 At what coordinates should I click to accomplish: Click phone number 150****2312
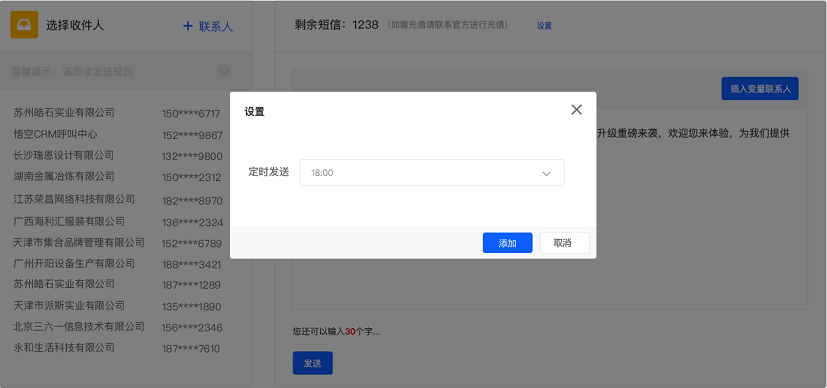[x=191, y=178]
